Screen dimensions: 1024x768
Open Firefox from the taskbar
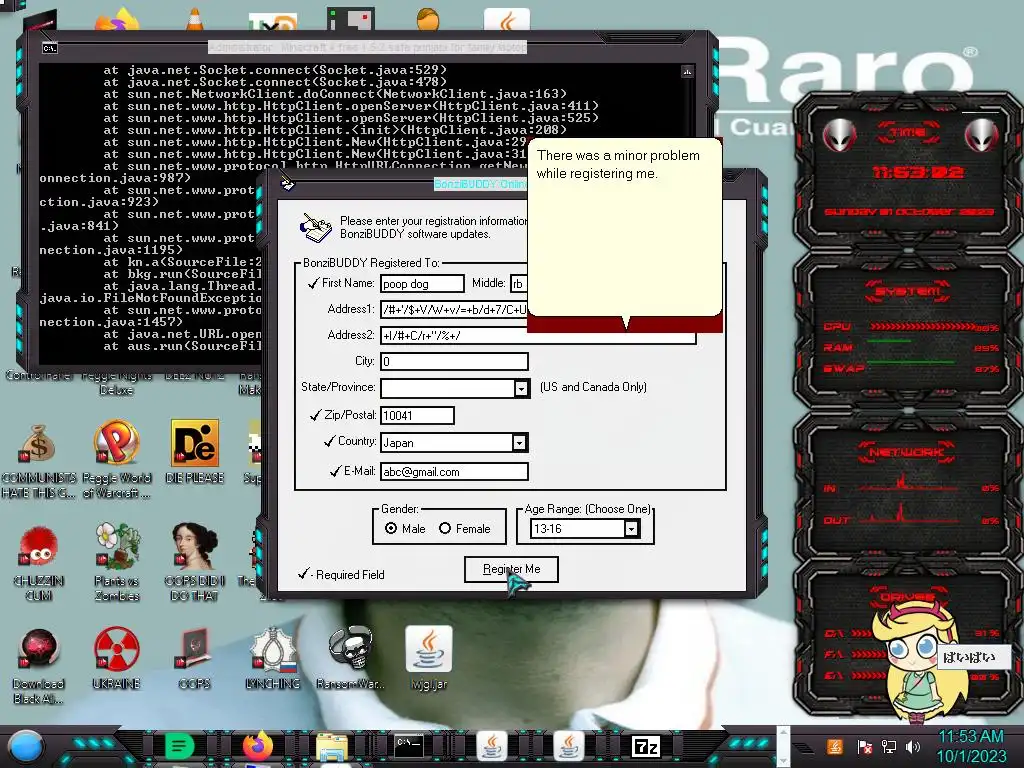[257, 746]
